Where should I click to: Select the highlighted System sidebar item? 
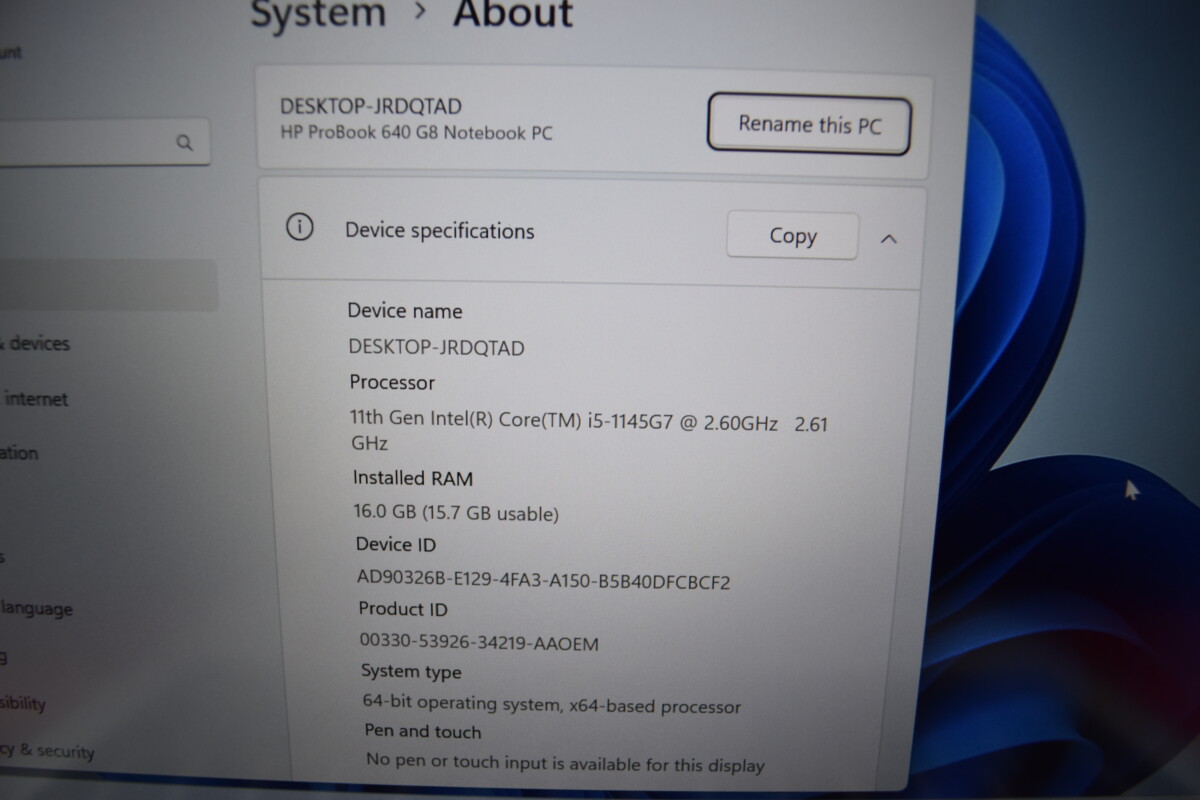click(108, 285)
